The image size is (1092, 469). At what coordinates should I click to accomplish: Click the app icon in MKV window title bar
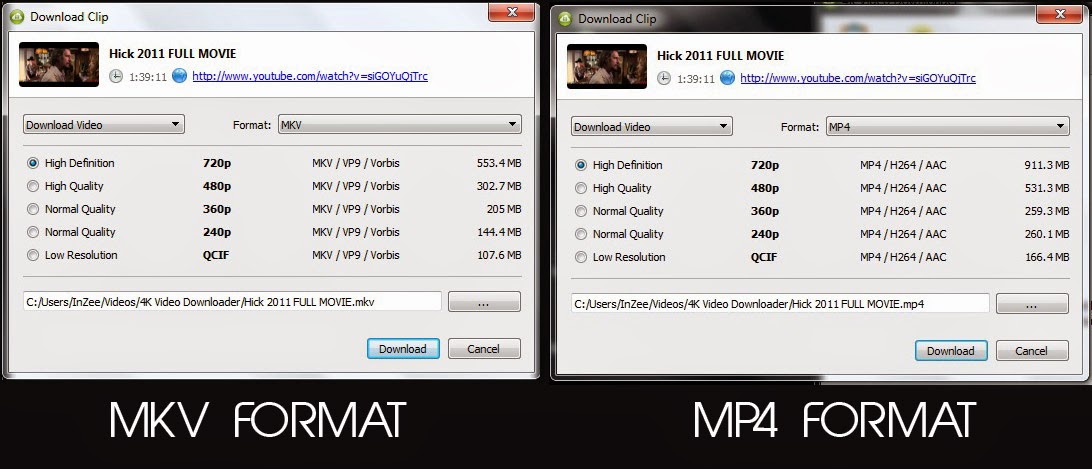(18, 16)
